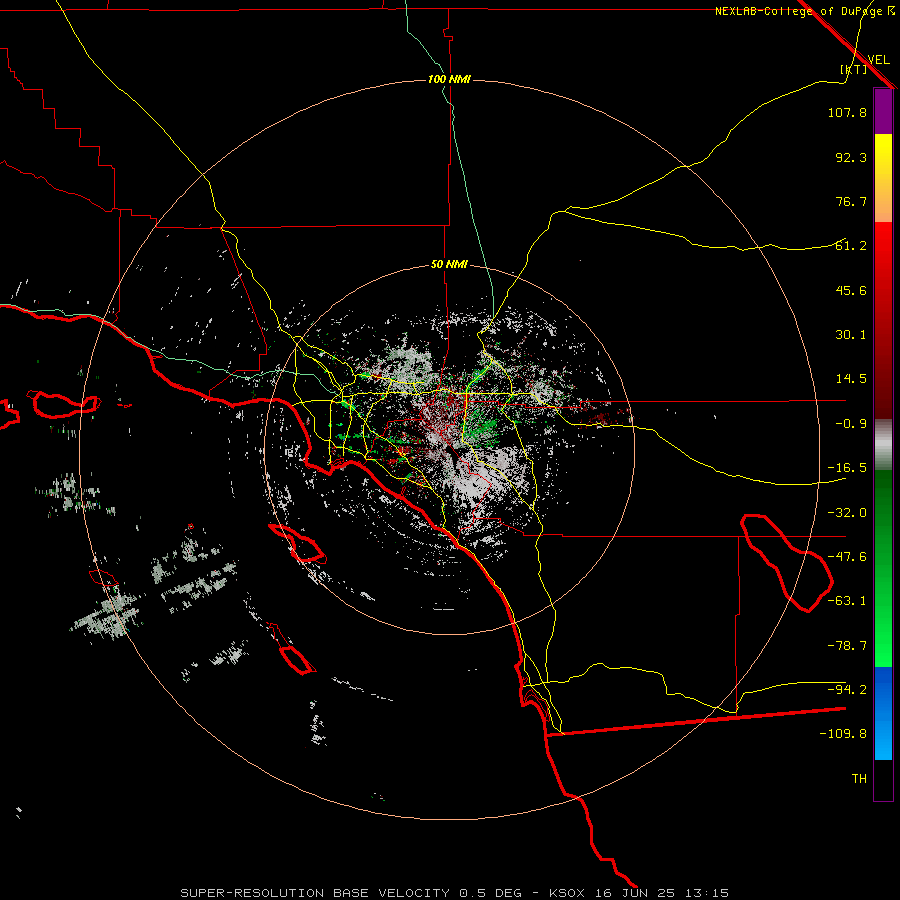Screen dimensions: 900x900
Task: Click the -16.5 legend value
Action: (x=847, y=468)
